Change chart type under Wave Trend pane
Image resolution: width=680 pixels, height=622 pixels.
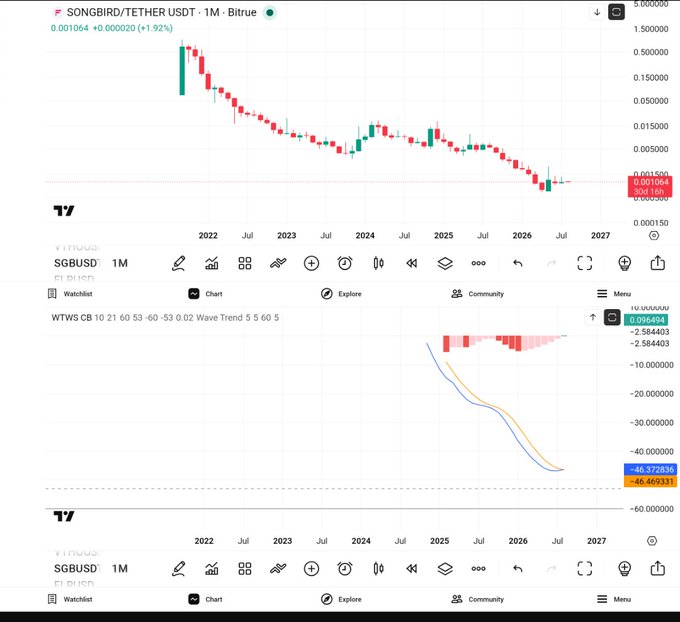coord(378,568)
